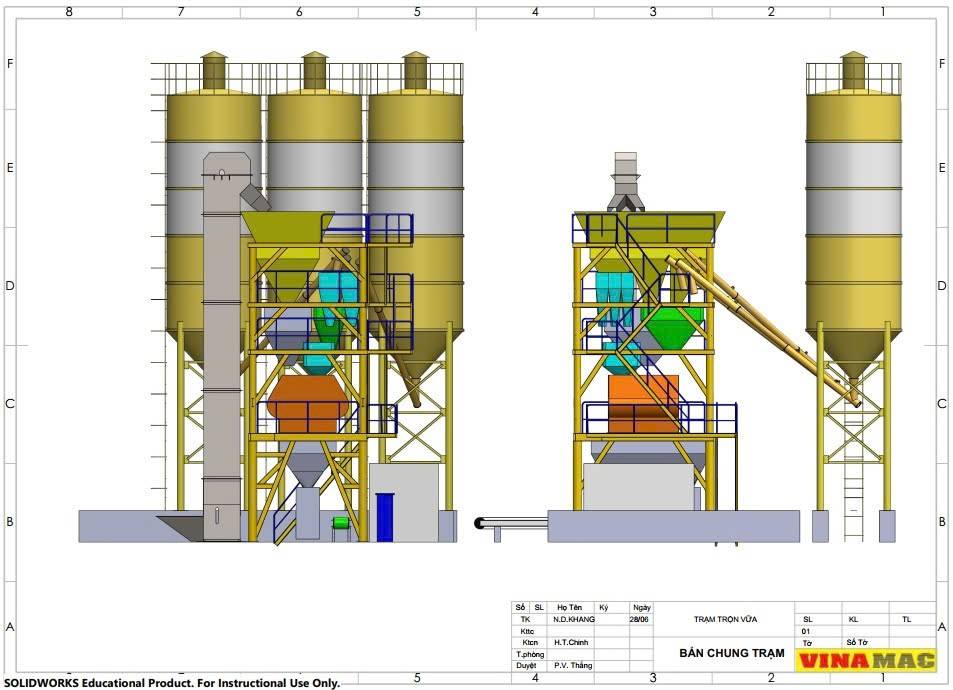Click the SOLIDWORKS Educational Product watermark text
Image resolution: width=953 pixels, height=690 pixels.
172,682
